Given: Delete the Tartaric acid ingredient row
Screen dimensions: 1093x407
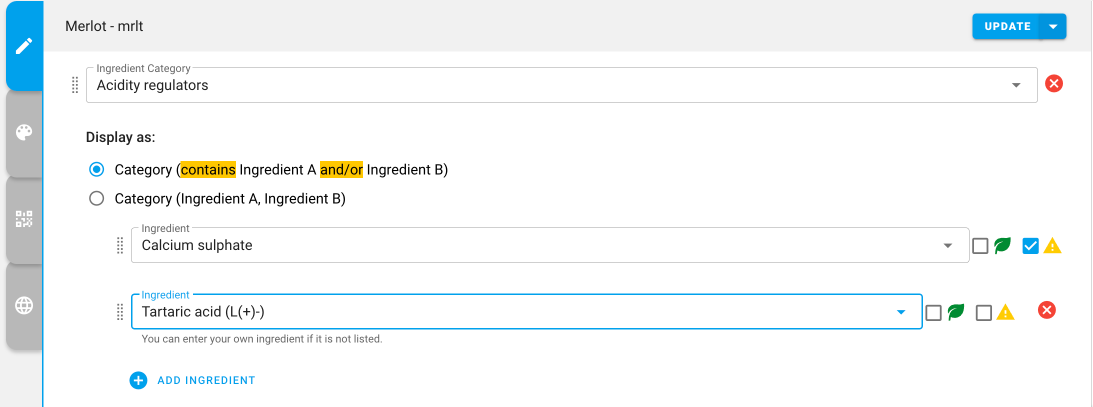Looking at the screenshot, I should point(1046,310).
